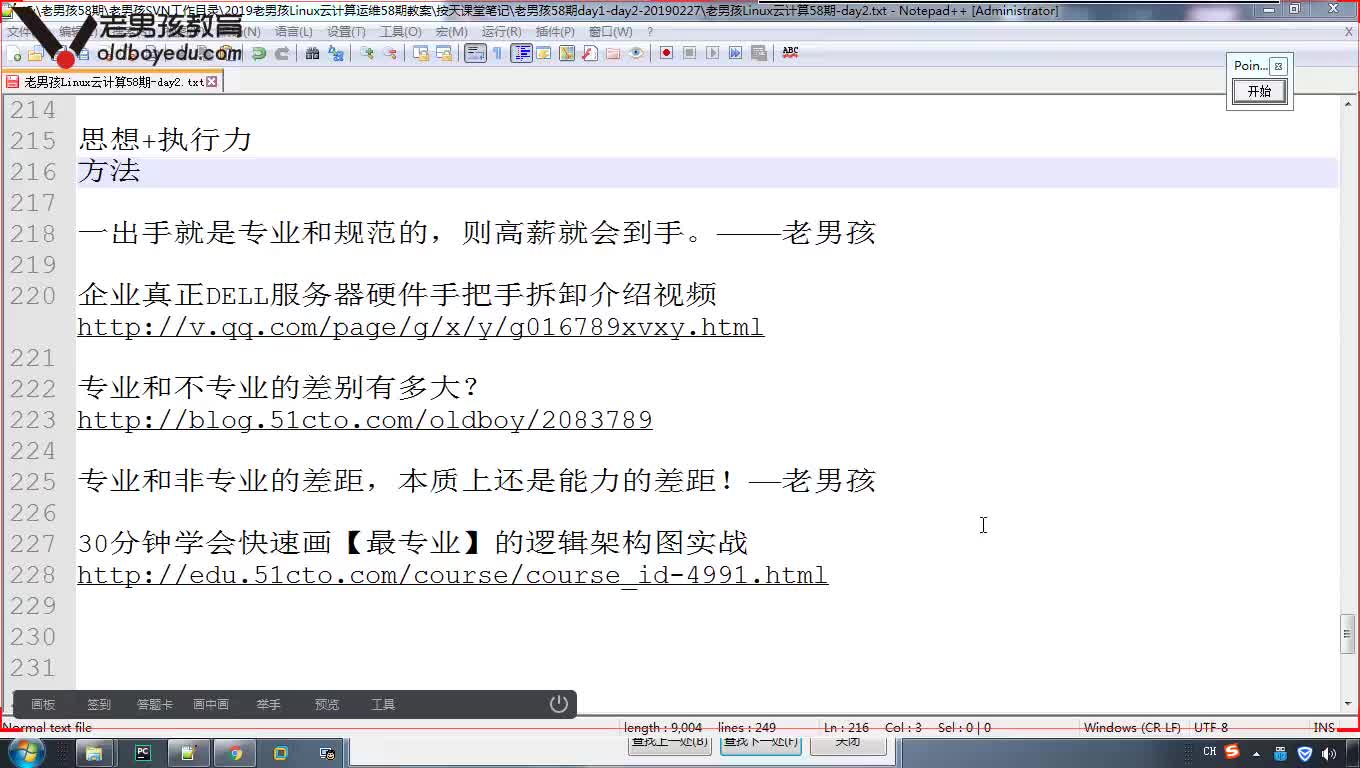1360x768 pixels.
Task: Click Synchronize Vertical Scrolling icon
Action: coord(421,53)
